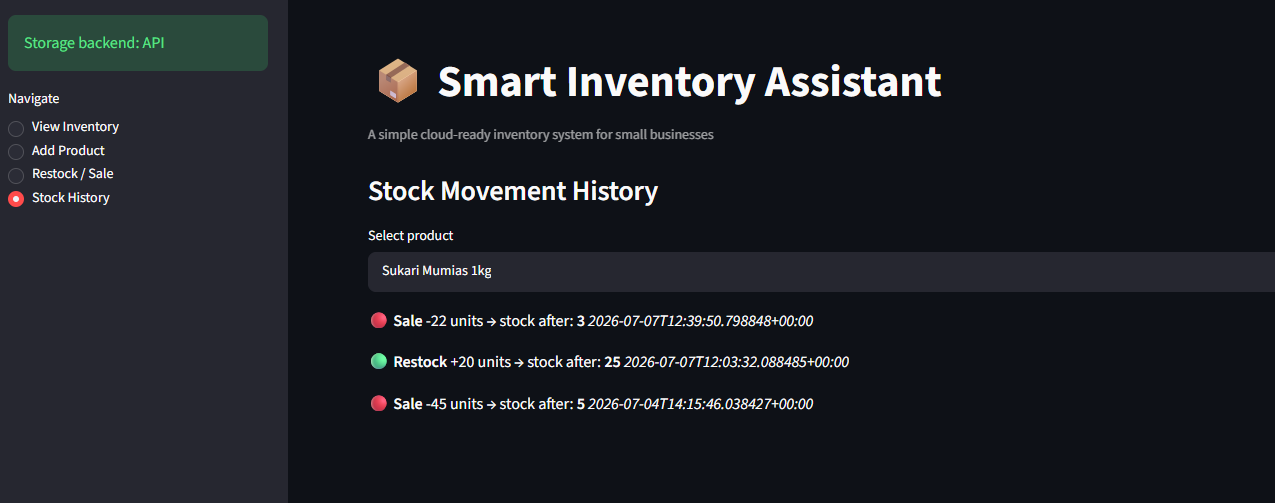Click red circle beside the 45-unit sale
Screen dimensions: 1275x503
click(x=378, y=403)
